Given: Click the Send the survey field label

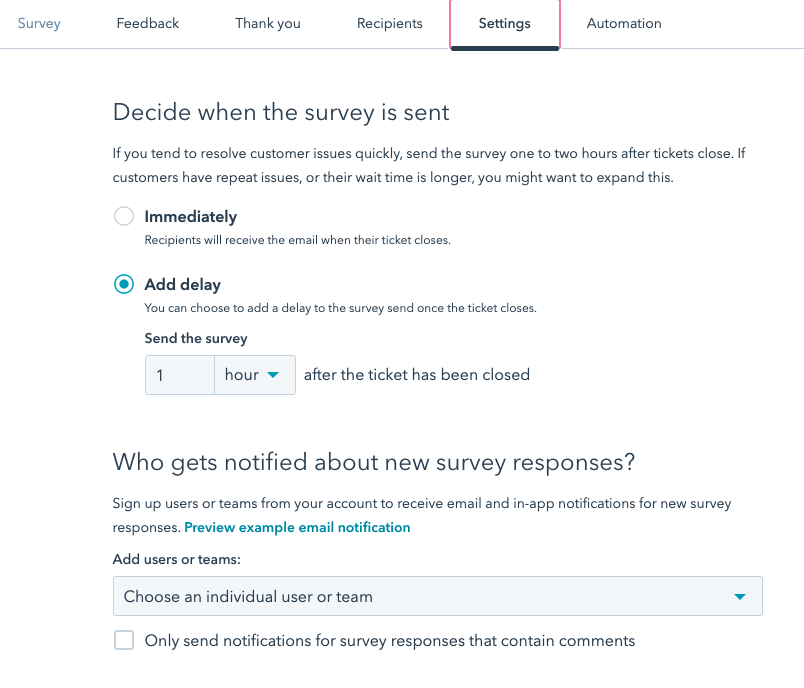Looking at the screenshot, I should pyautogui.click(x=196, y=338).
